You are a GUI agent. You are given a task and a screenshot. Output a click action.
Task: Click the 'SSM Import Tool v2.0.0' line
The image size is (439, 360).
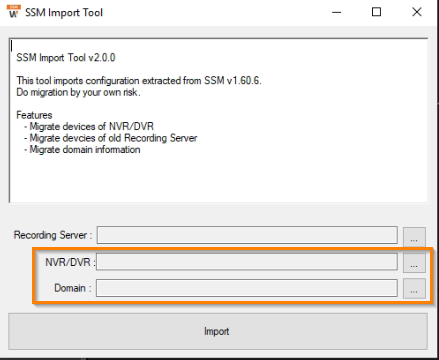click(x=66, y=58)
